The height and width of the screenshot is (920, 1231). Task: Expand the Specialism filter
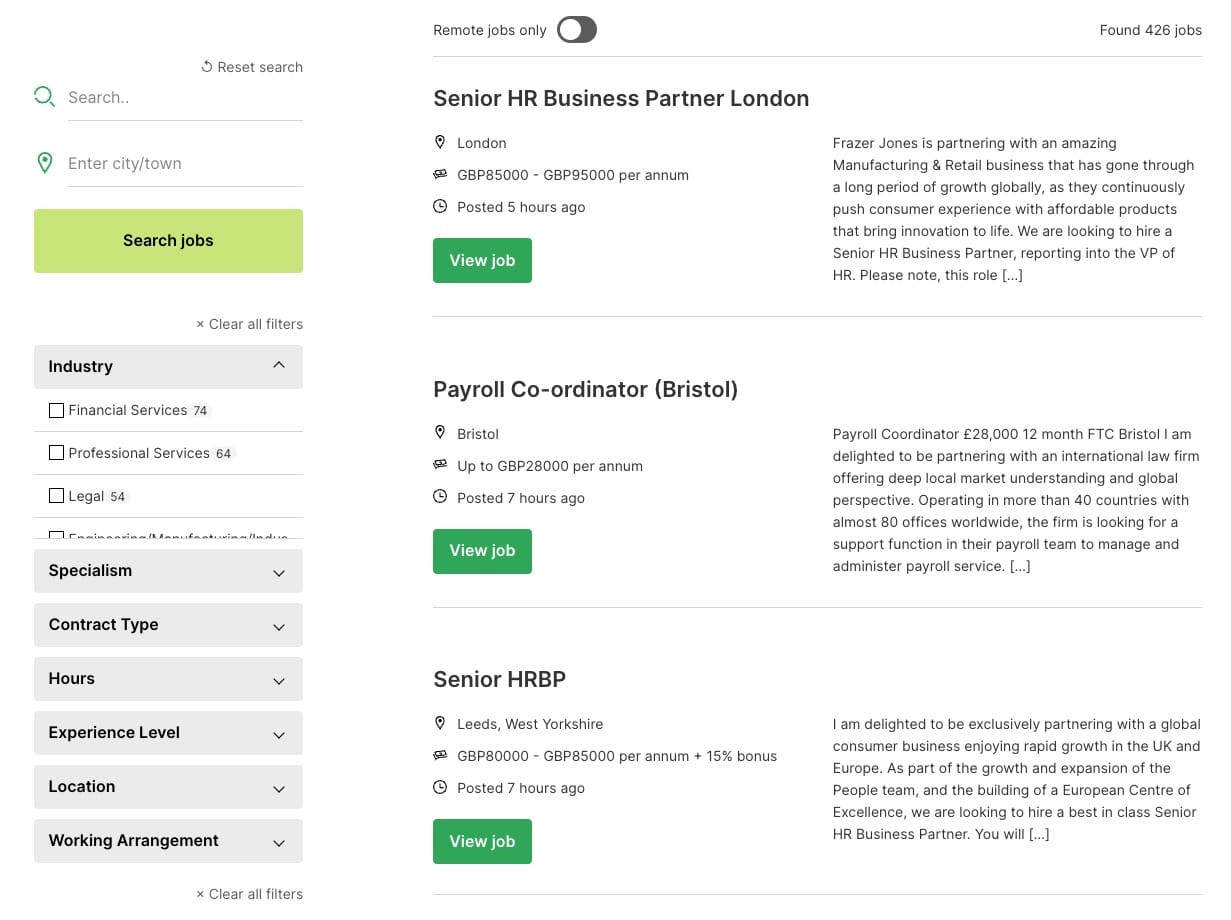click(168, 571)
